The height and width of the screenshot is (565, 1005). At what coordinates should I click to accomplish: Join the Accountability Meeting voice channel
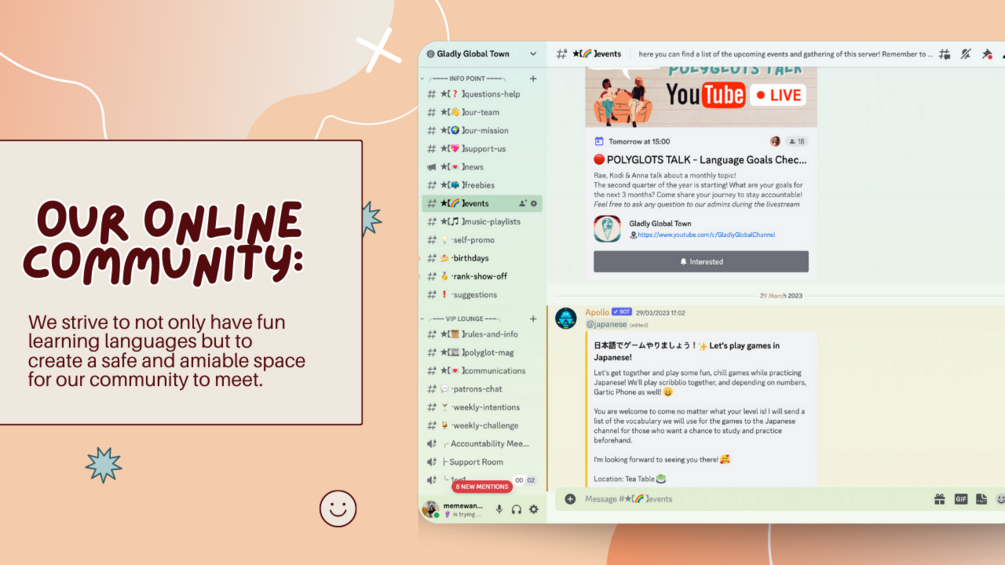coord(482,444)
